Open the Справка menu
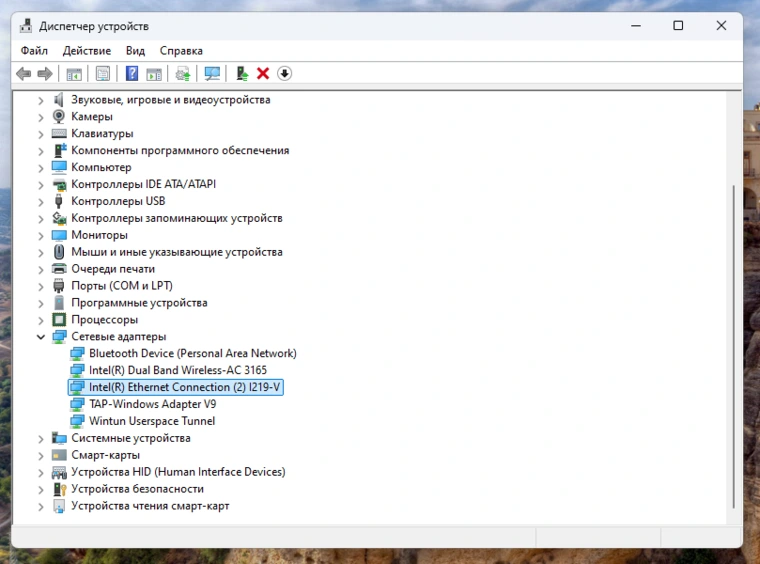 181,50
